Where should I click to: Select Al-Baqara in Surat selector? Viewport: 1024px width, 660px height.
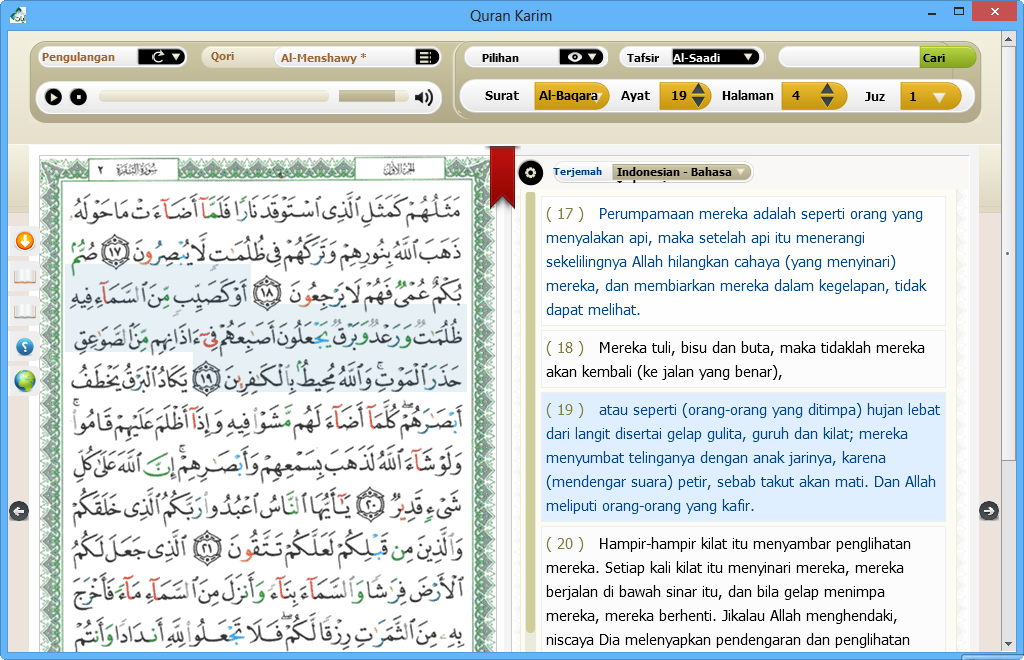coord(572,97)
